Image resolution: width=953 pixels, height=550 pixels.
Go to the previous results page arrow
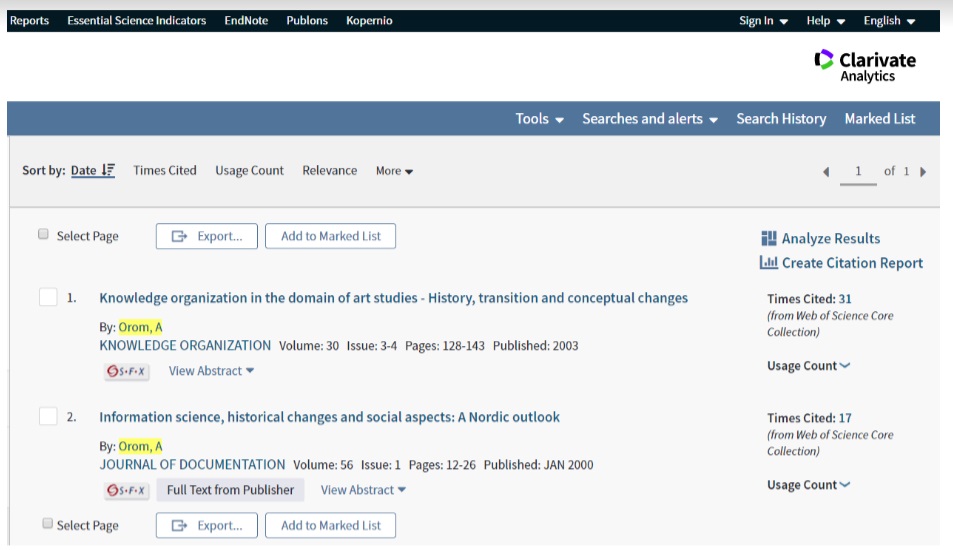[826, 171]
